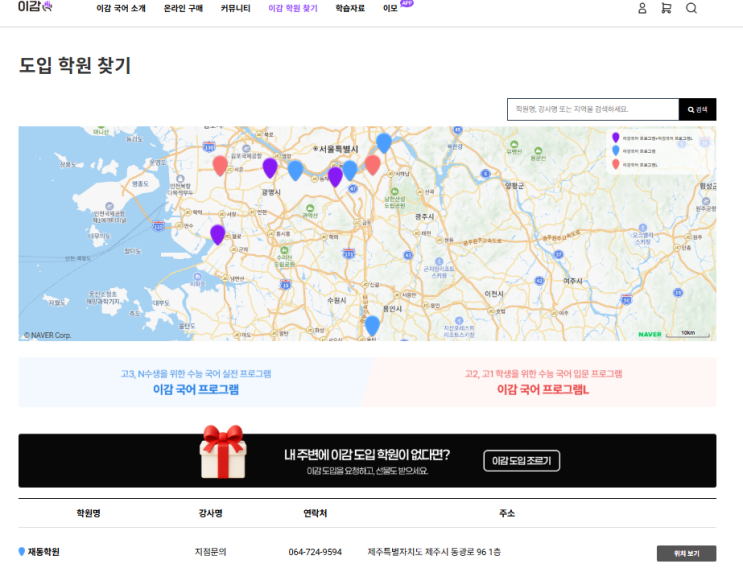This screenshot has height=568, width=743.
Task: Click the address 제주특별자치도 제주시 동광로 96 1층
Action: coord(434,552)
